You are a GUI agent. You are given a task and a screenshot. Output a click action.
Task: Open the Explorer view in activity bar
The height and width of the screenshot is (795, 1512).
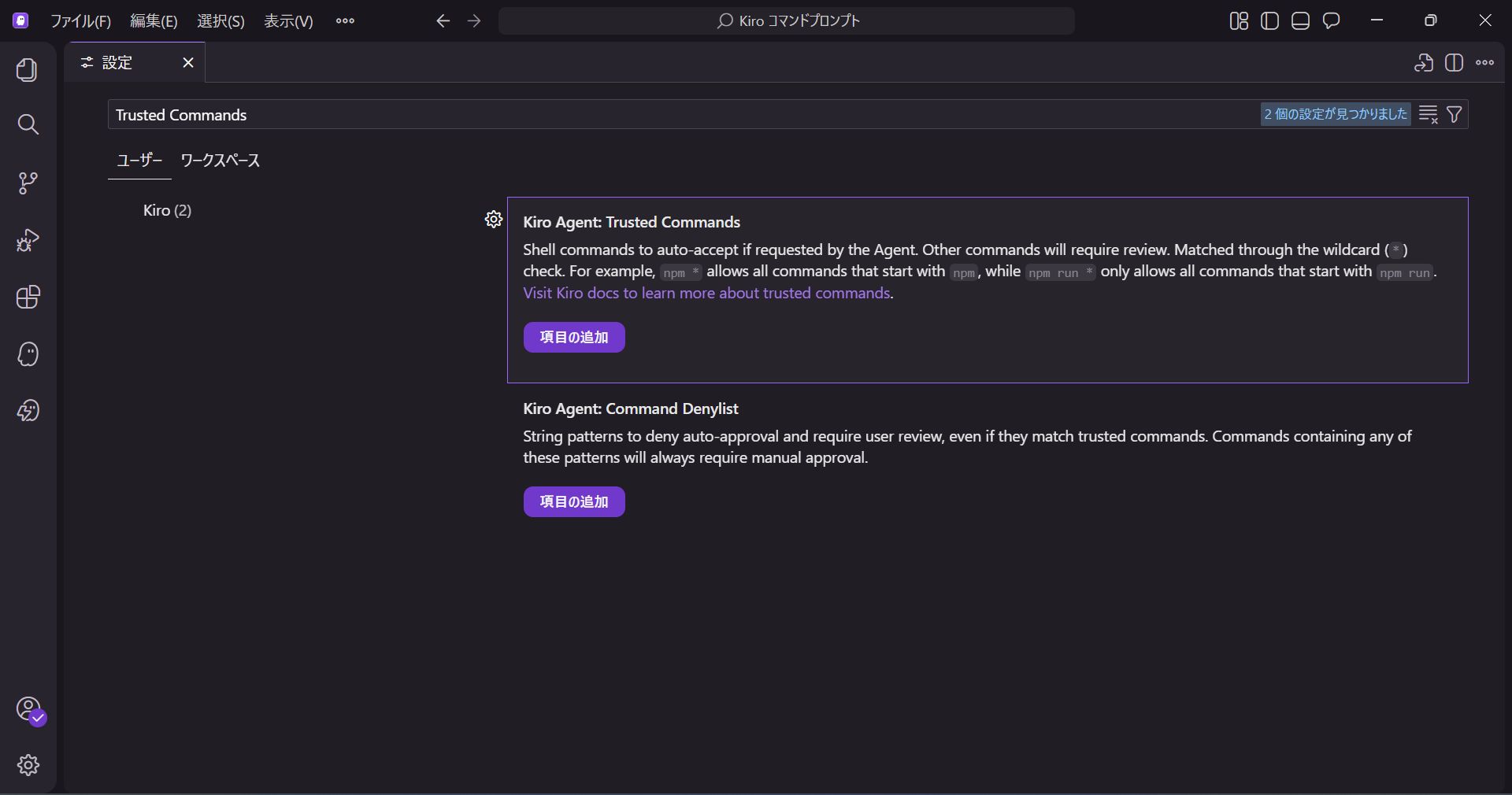coord(28,70)
